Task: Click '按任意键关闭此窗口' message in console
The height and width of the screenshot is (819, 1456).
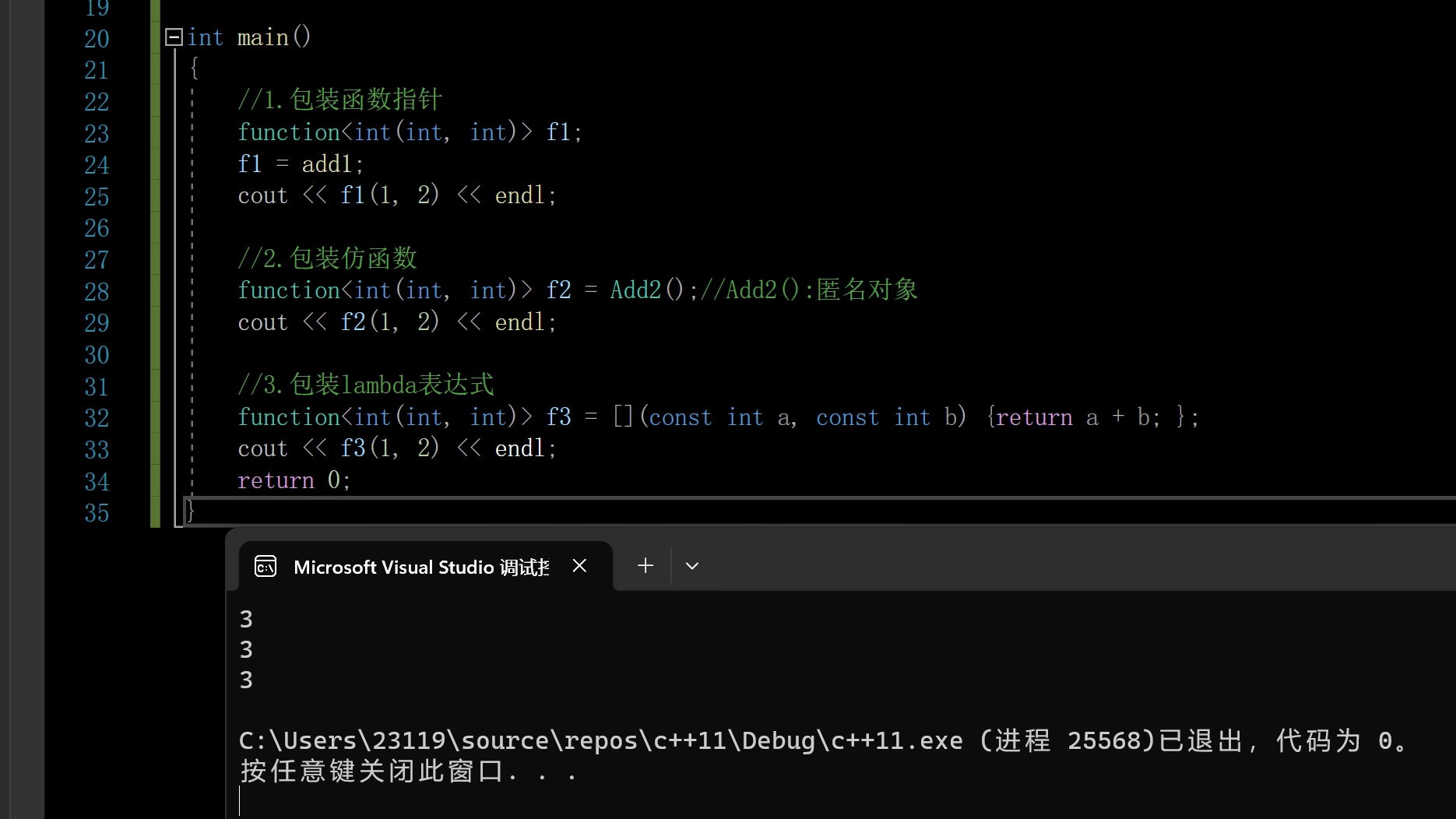Action: tap(373, 772)
